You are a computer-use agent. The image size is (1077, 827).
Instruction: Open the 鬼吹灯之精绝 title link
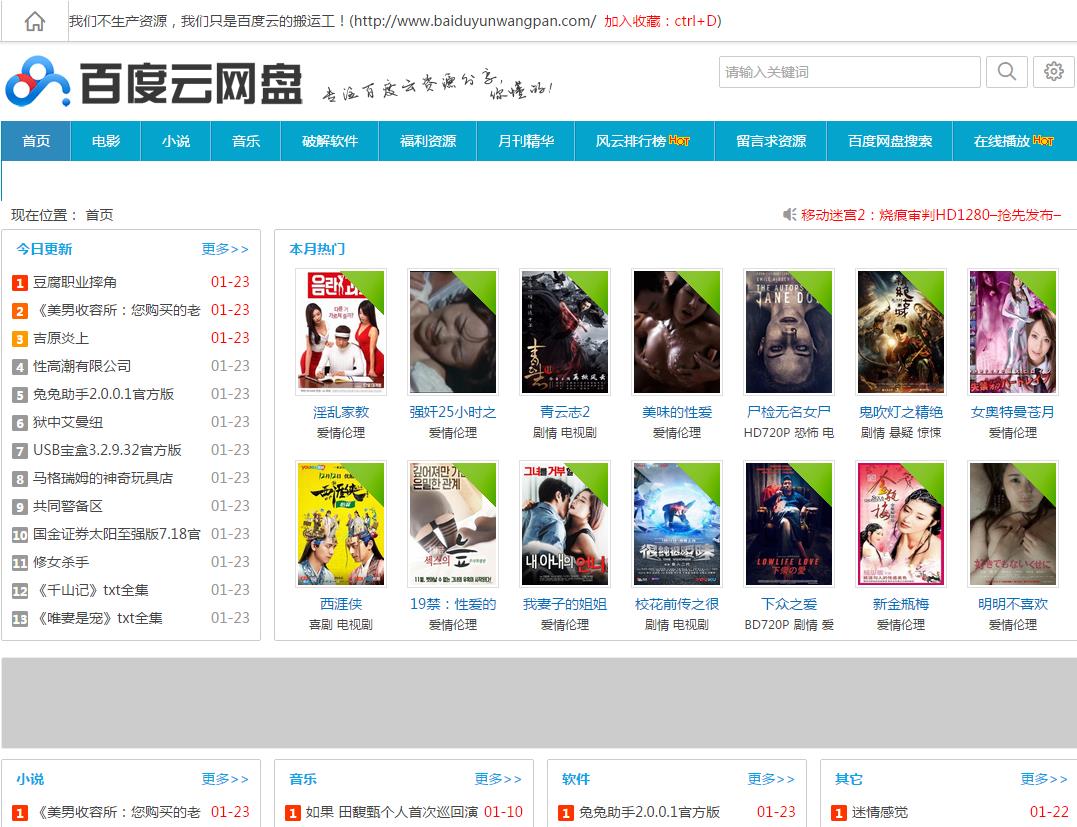tap(900, 412)
